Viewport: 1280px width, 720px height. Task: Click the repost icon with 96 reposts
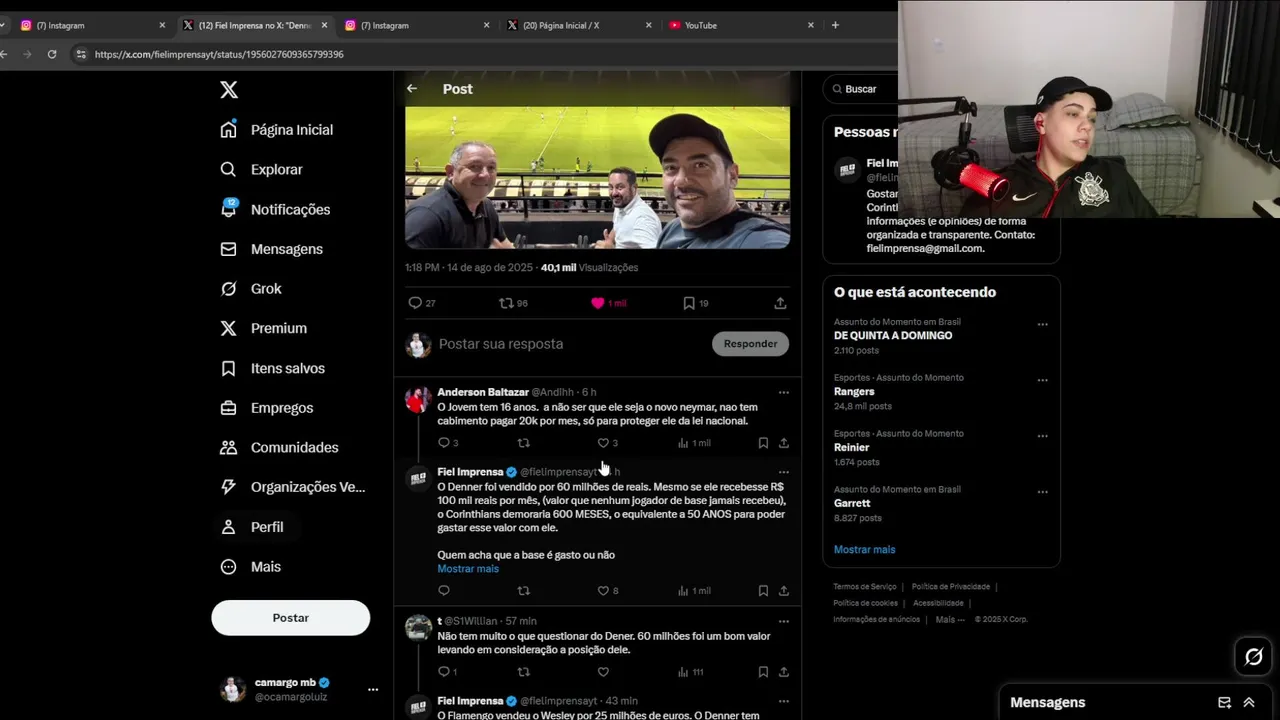(x=506, y=303)
